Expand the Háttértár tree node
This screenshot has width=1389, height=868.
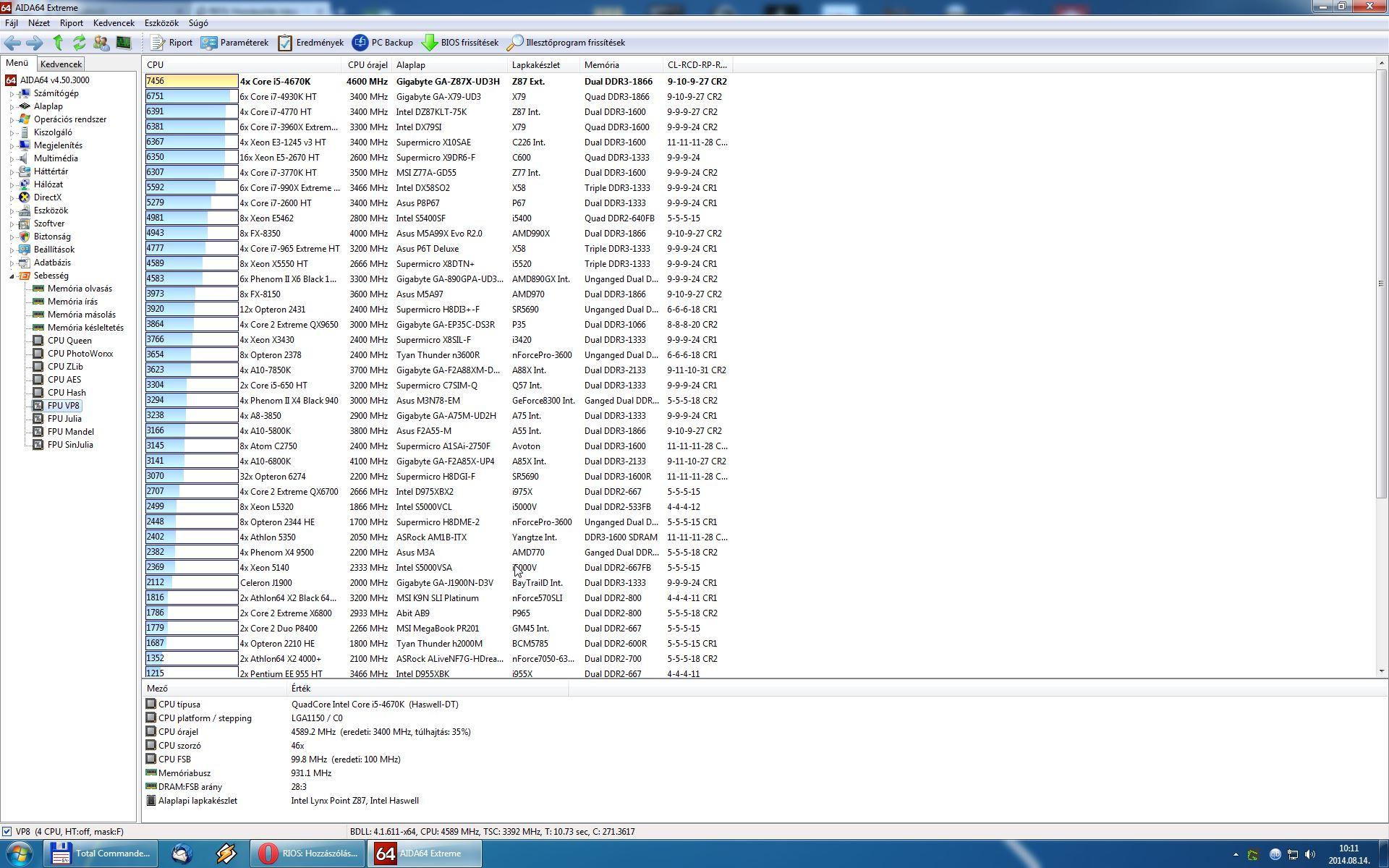coord(12,171)
